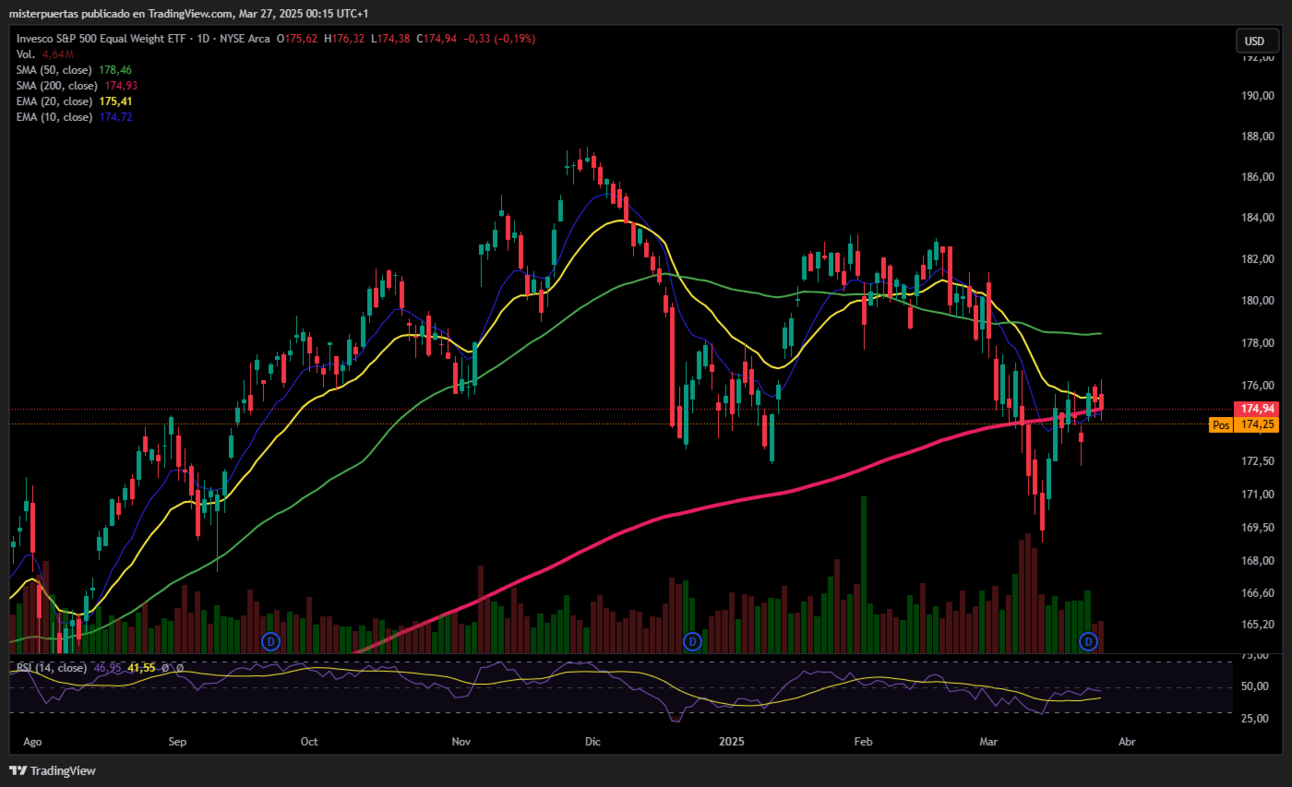The image size is (1292, 787).
Task: Click the −0,33 (−0,19%) change value
Action: (499, 38)
